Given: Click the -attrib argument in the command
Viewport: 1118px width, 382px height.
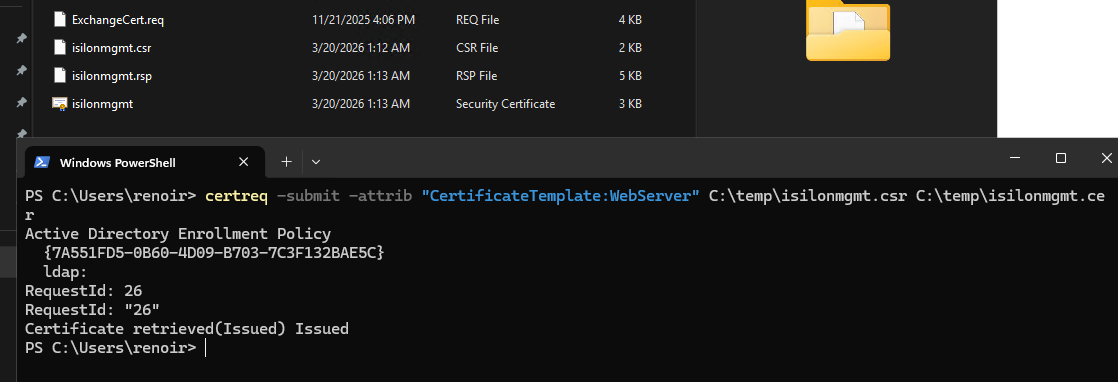Looking at the screenshot, I should pyautogui.click(x=381, y=197).
